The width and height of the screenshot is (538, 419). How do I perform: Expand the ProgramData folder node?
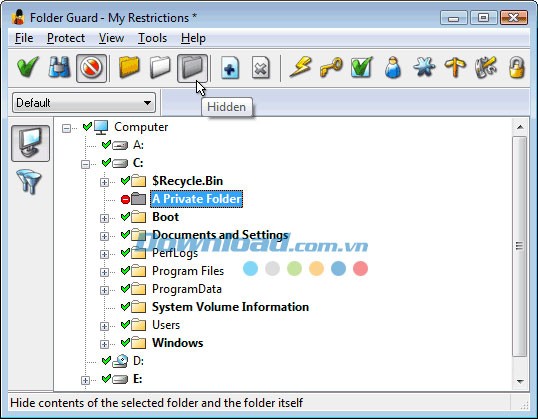click(x=104, y=290)
